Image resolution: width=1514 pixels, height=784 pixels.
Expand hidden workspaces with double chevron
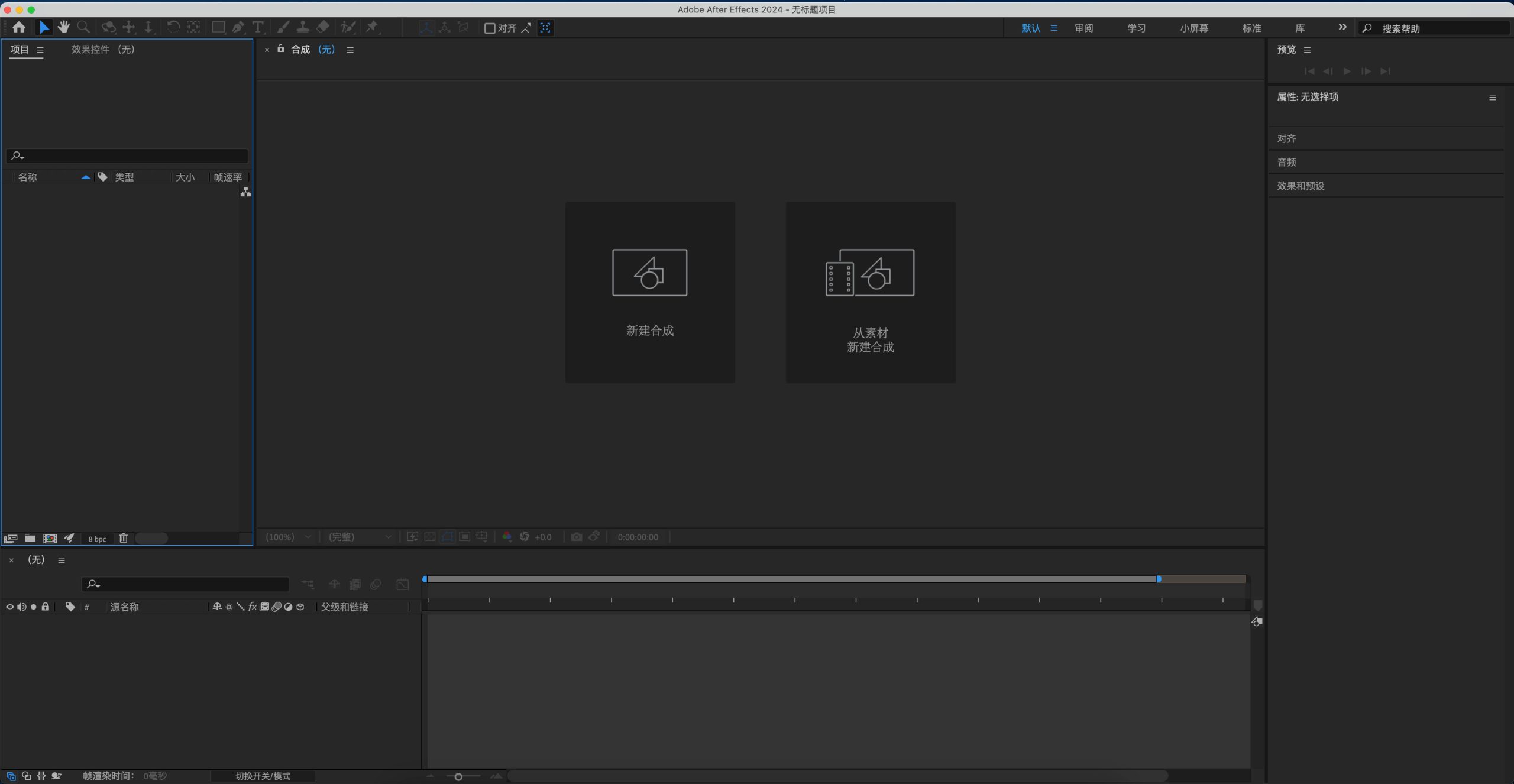(1342, 27)
